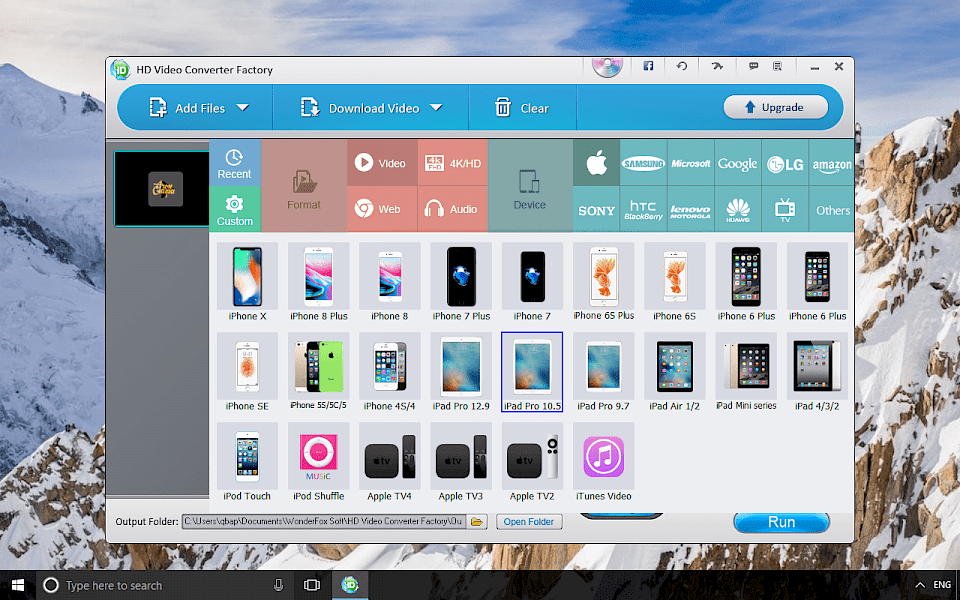This screenshot has height=600, width=960.
Task: Select the iPad Pro 10.5 preset
Action: coord(532,372)
